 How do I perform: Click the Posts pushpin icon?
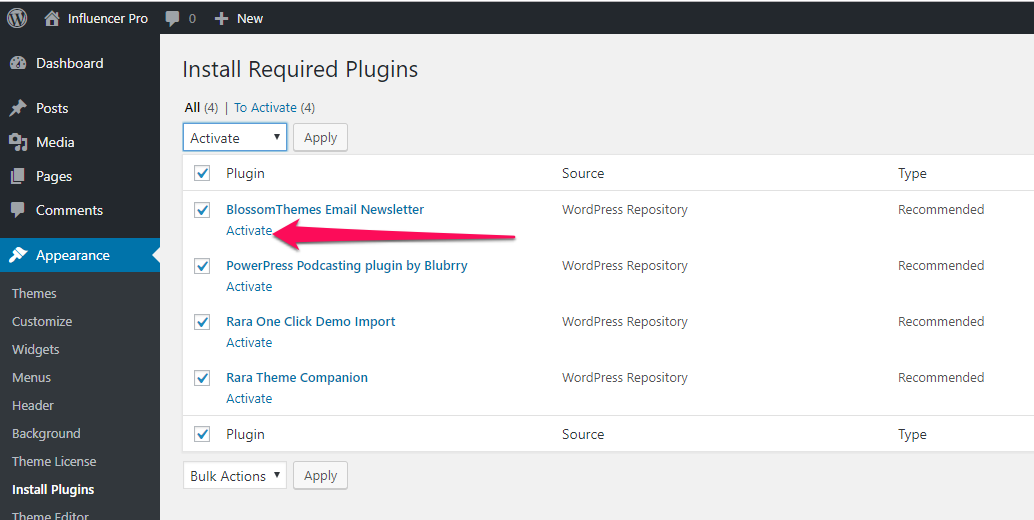tap(18, 108)
